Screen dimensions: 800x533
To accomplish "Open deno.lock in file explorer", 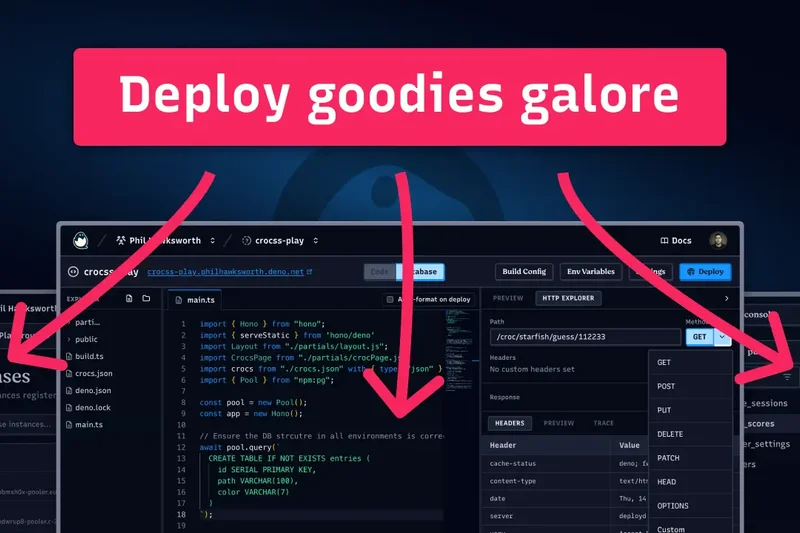I will (88, 408).
